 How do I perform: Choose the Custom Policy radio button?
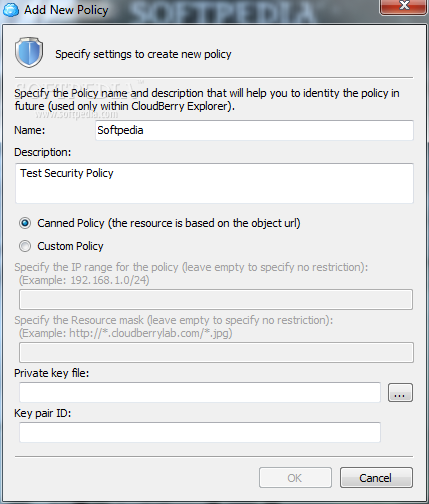point(25,246)
